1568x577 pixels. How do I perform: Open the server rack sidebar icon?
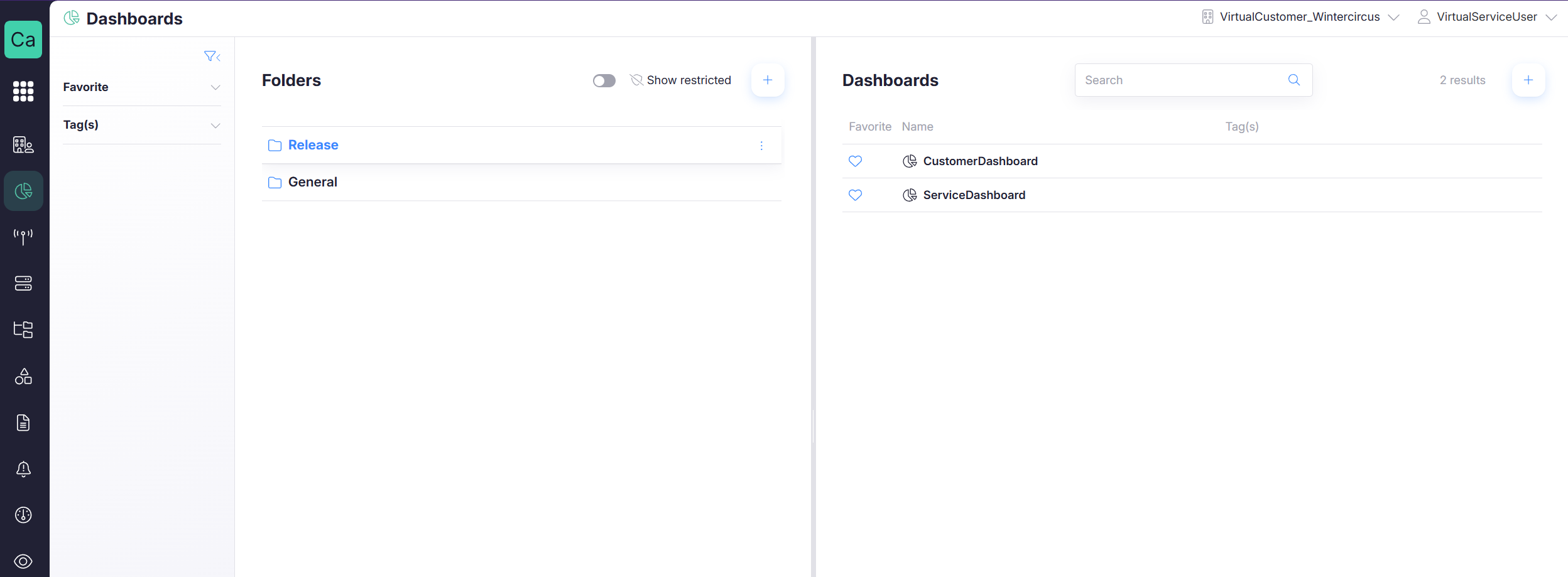23,283
